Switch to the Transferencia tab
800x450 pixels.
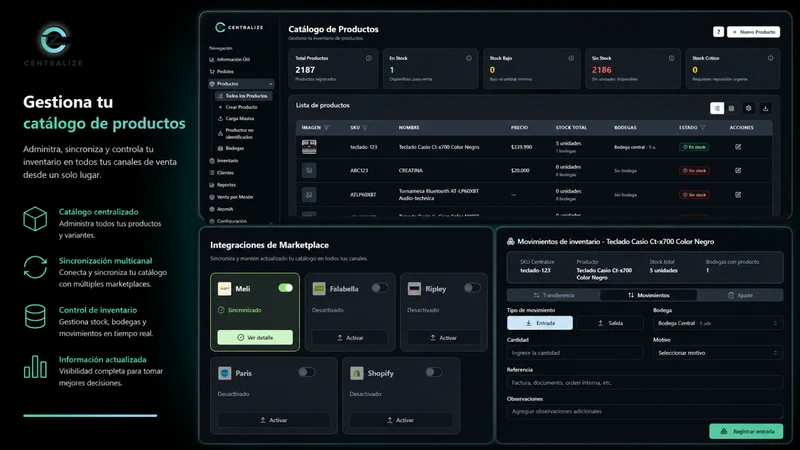click(554, 295)
